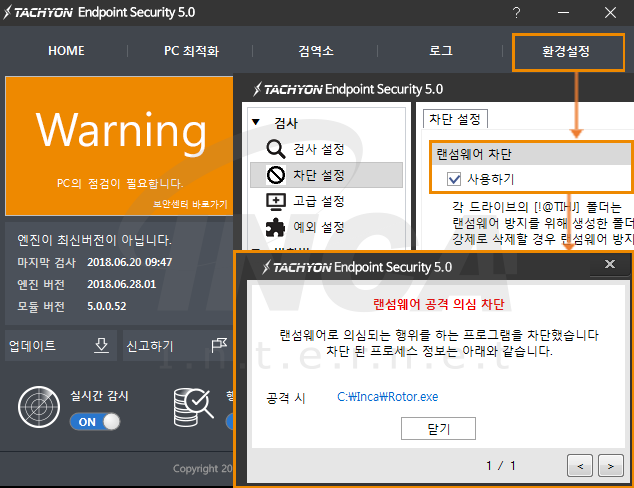Click 모듈 버전 value 5.0.0.52
The width and height of the screenshot is (634, 488).
click(x=107, y=306)
